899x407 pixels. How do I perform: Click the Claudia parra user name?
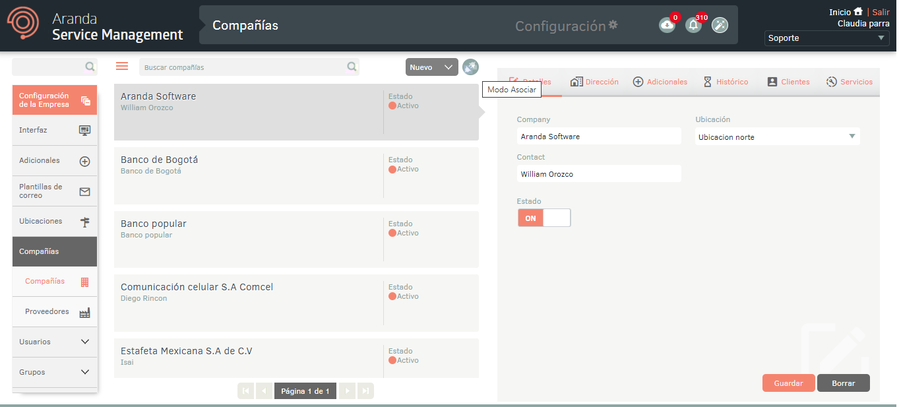[863, 24]
